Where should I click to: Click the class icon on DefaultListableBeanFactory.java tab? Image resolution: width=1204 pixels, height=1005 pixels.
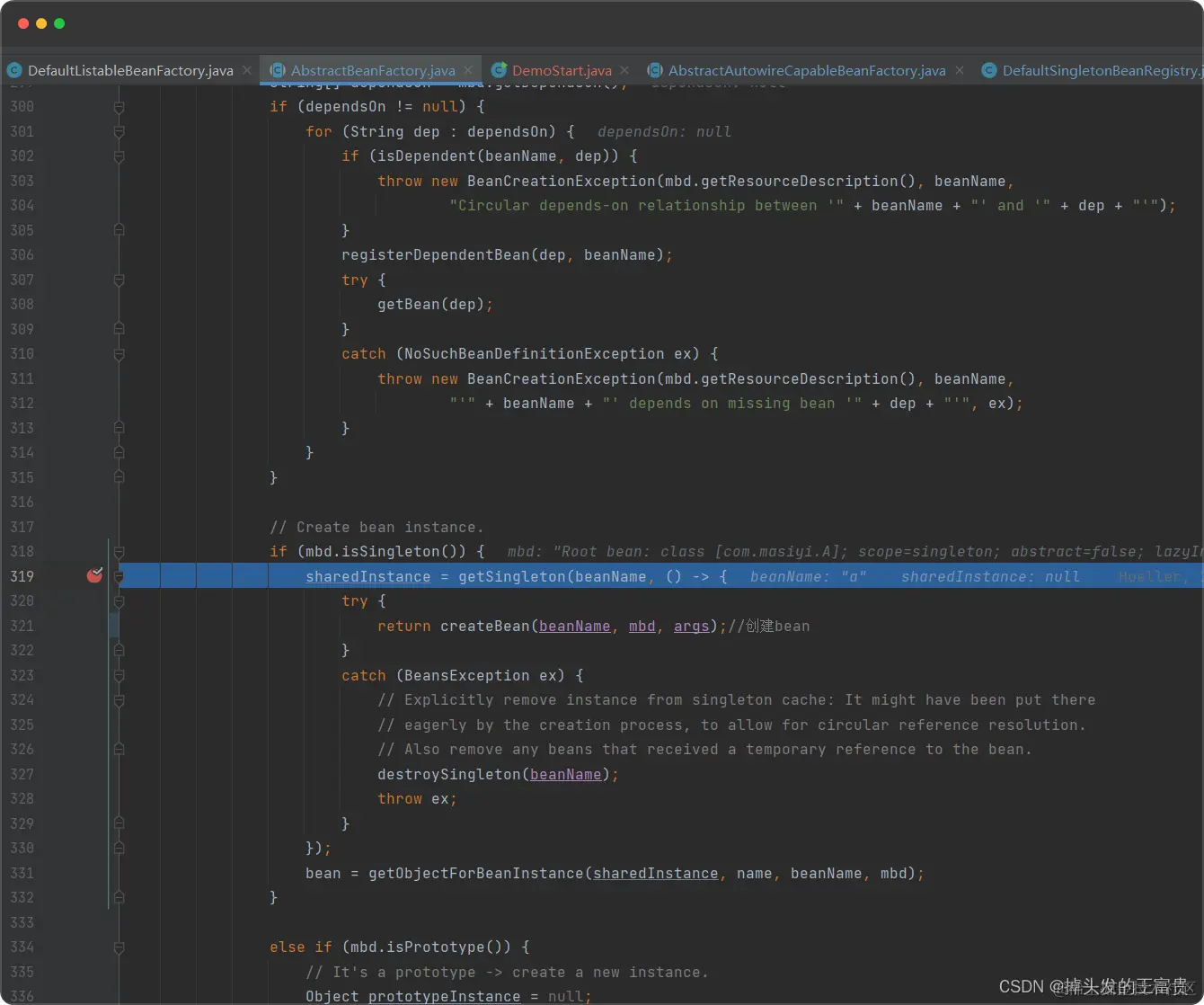tap(14, 70)
